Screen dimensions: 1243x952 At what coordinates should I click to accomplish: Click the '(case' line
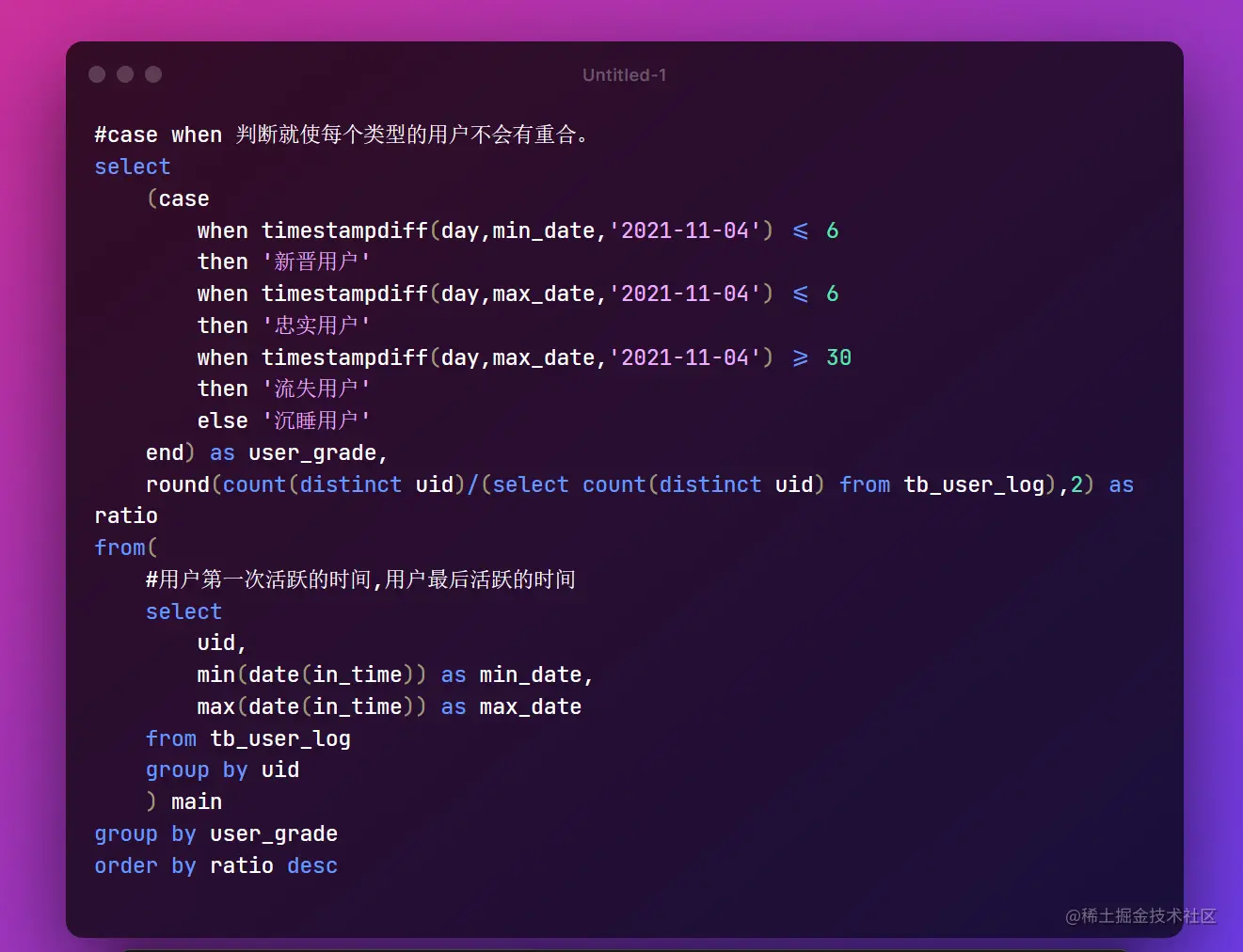pos(178,198)
